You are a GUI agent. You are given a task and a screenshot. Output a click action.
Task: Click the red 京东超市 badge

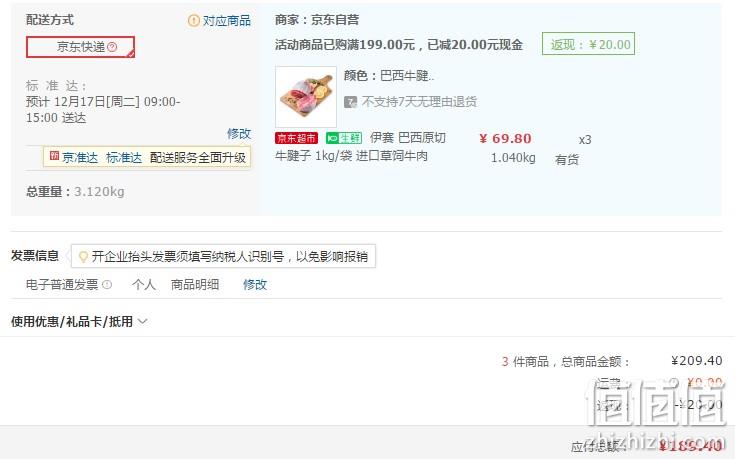click(x=296, y=138)
